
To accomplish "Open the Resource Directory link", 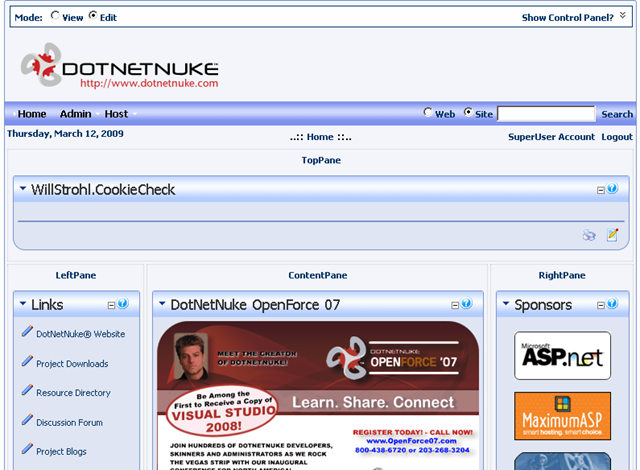I will [73, 393].
